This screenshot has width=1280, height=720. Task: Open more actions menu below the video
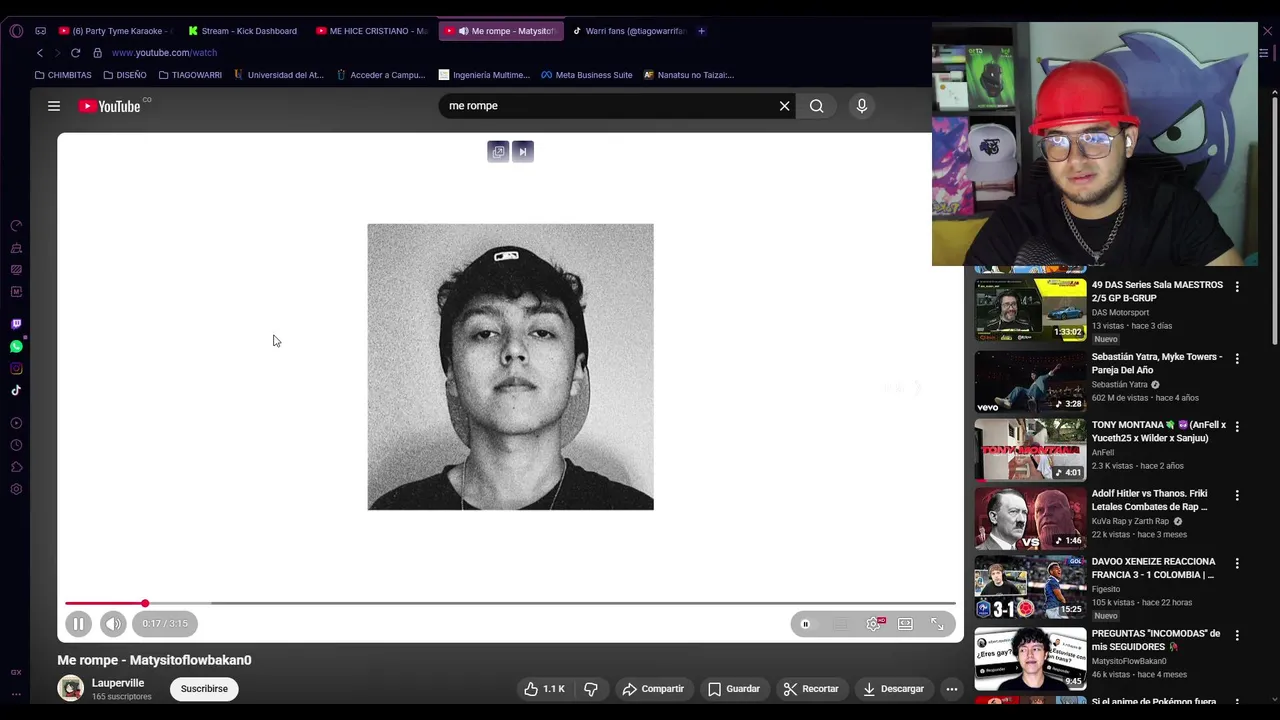(x=952, y=689)
